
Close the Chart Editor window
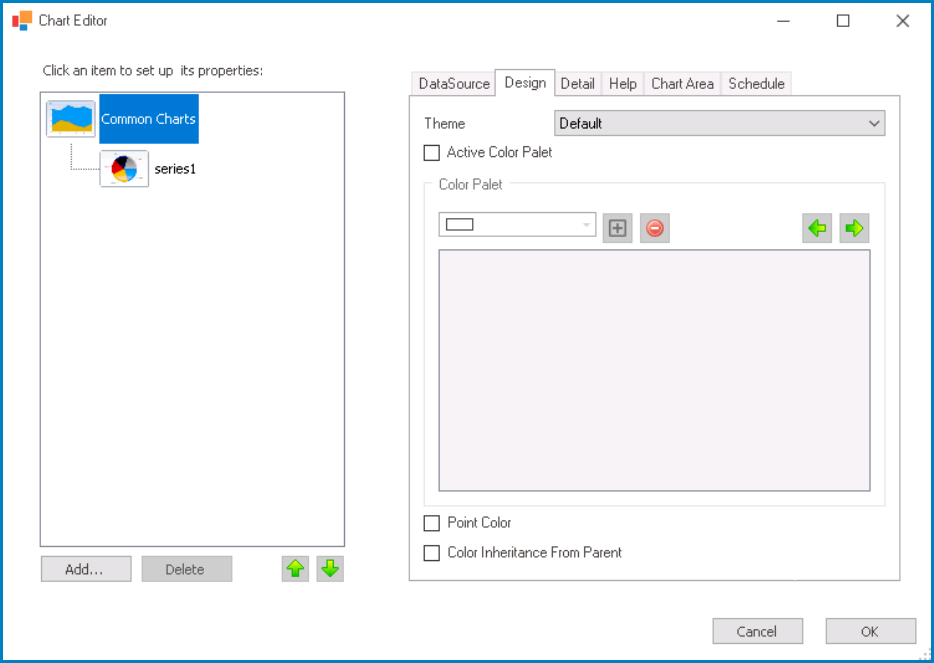click(902, 21)
